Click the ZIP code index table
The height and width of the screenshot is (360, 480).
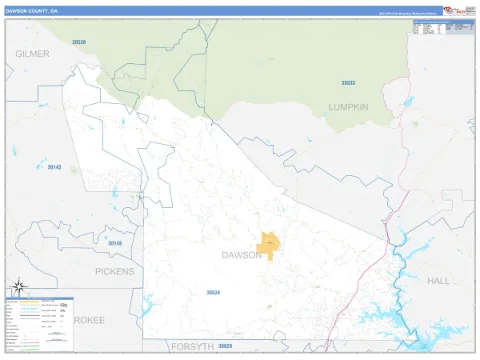(444, 27)
